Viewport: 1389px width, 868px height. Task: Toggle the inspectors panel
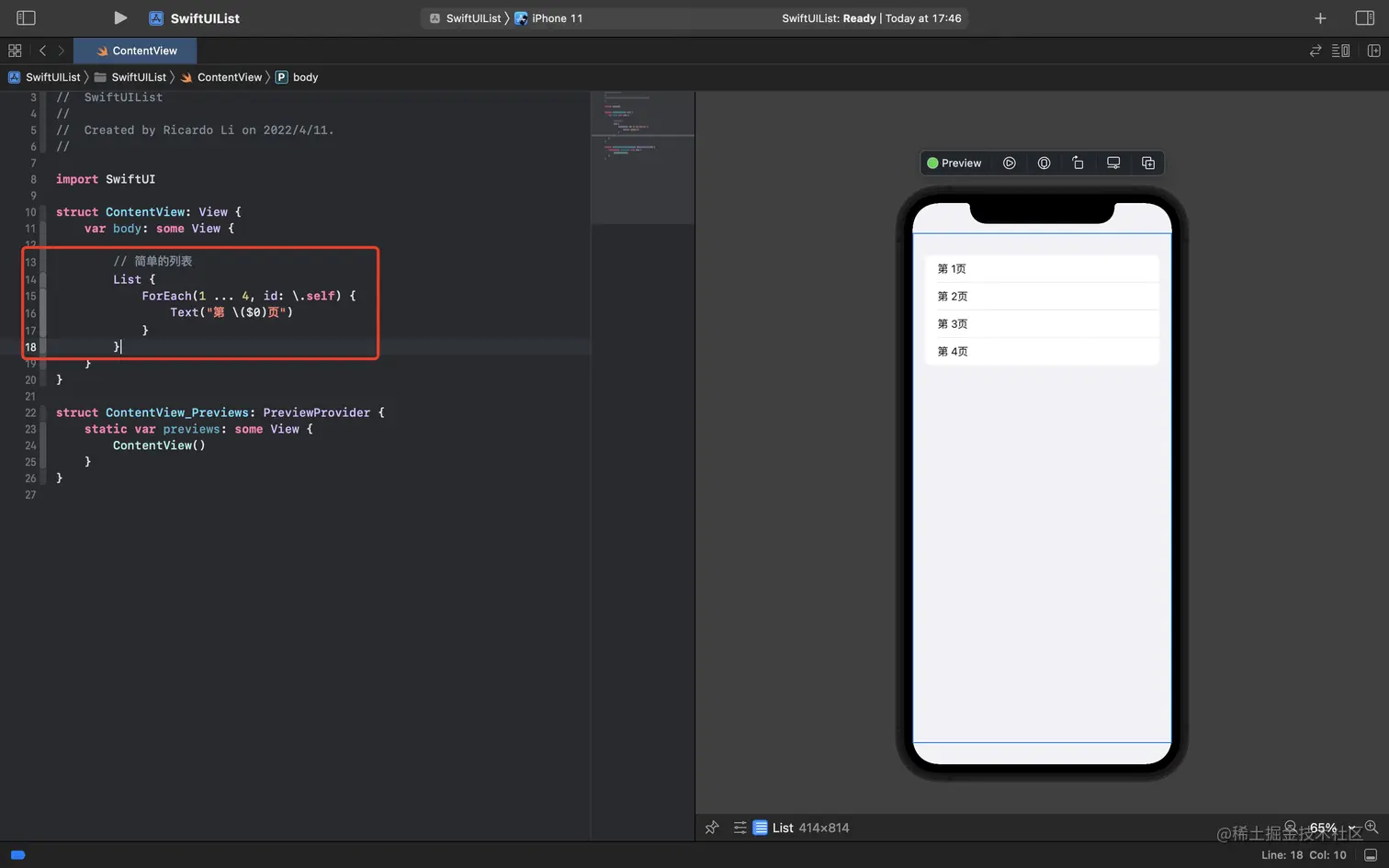coord(1365,18)
